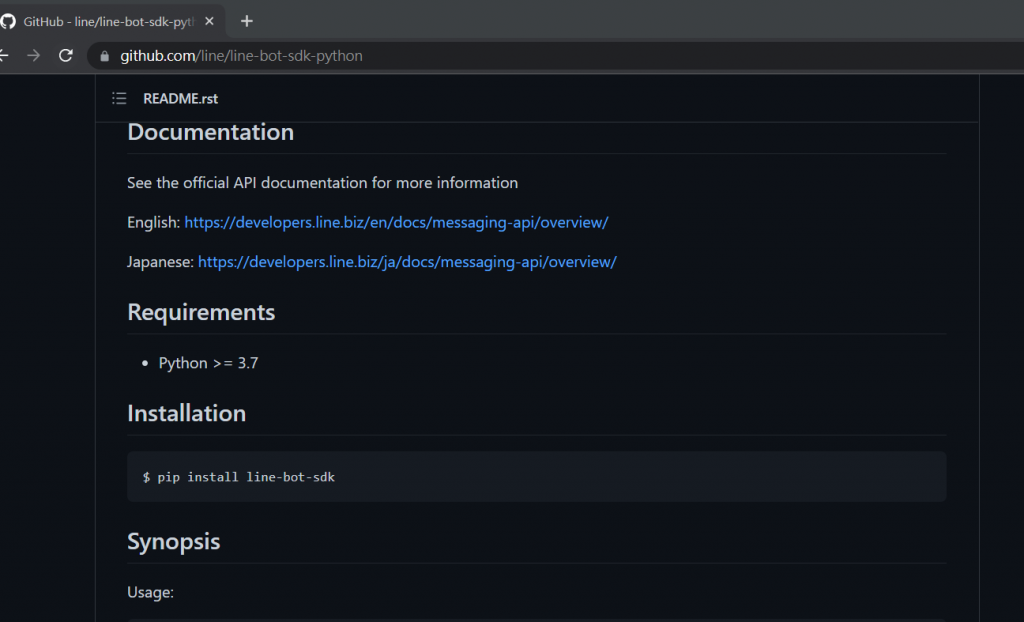This screenshot has height=622, width=1024.
Task: Click the site padlock security icon
Action: pos(104,56)
